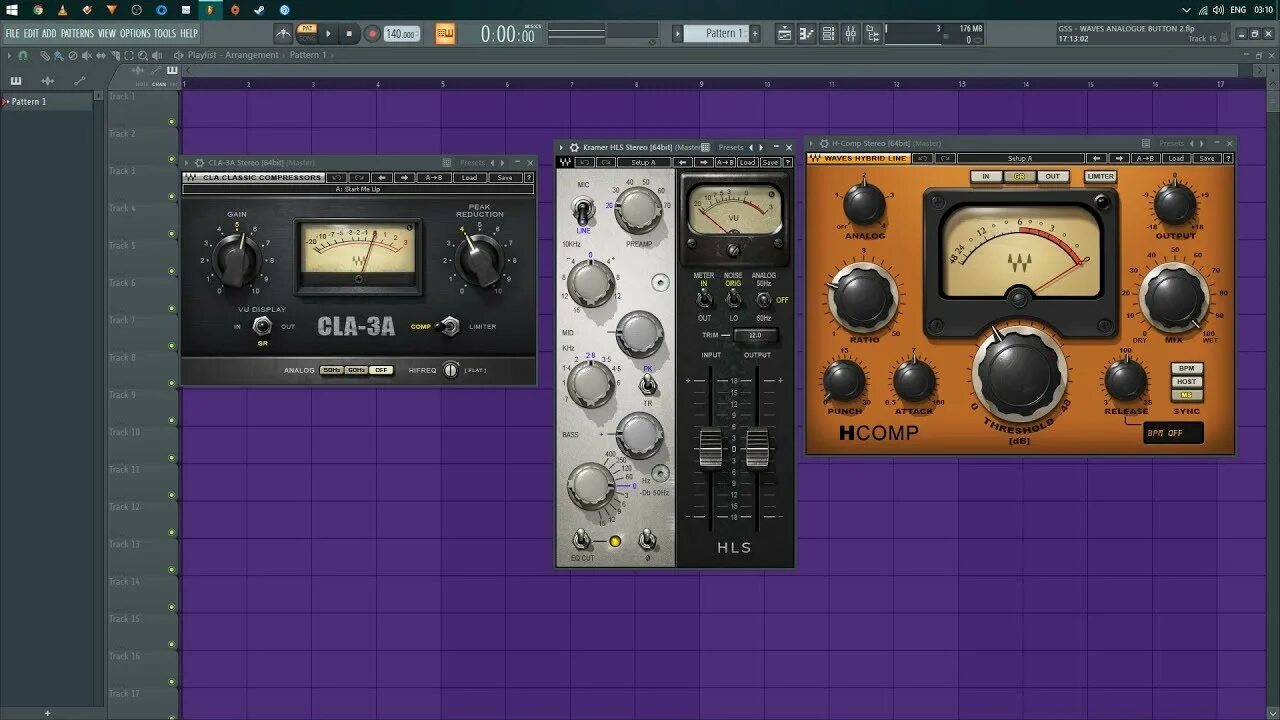Click the CLA-3A plugin settings gear icon
Viewport: 1280px width, 720px height.
point(199,163)
